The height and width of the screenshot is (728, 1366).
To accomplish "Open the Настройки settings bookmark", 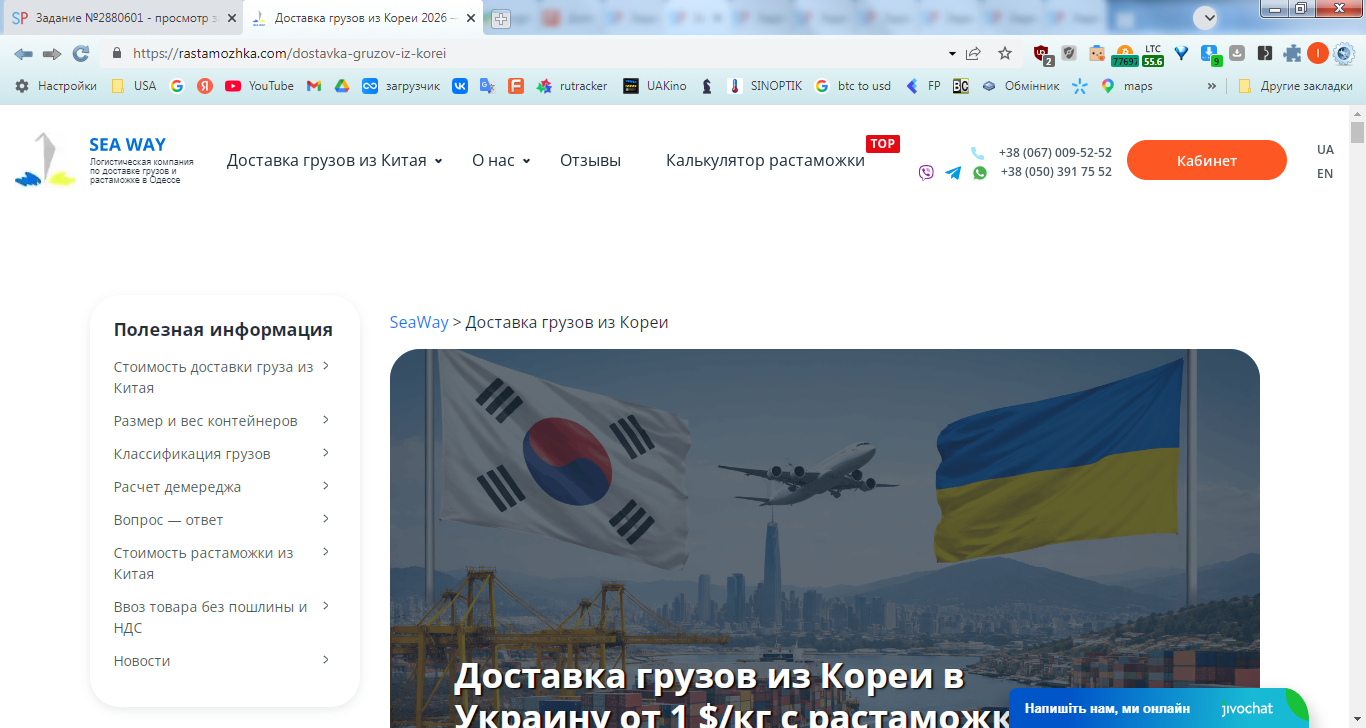I will point(55,86).
